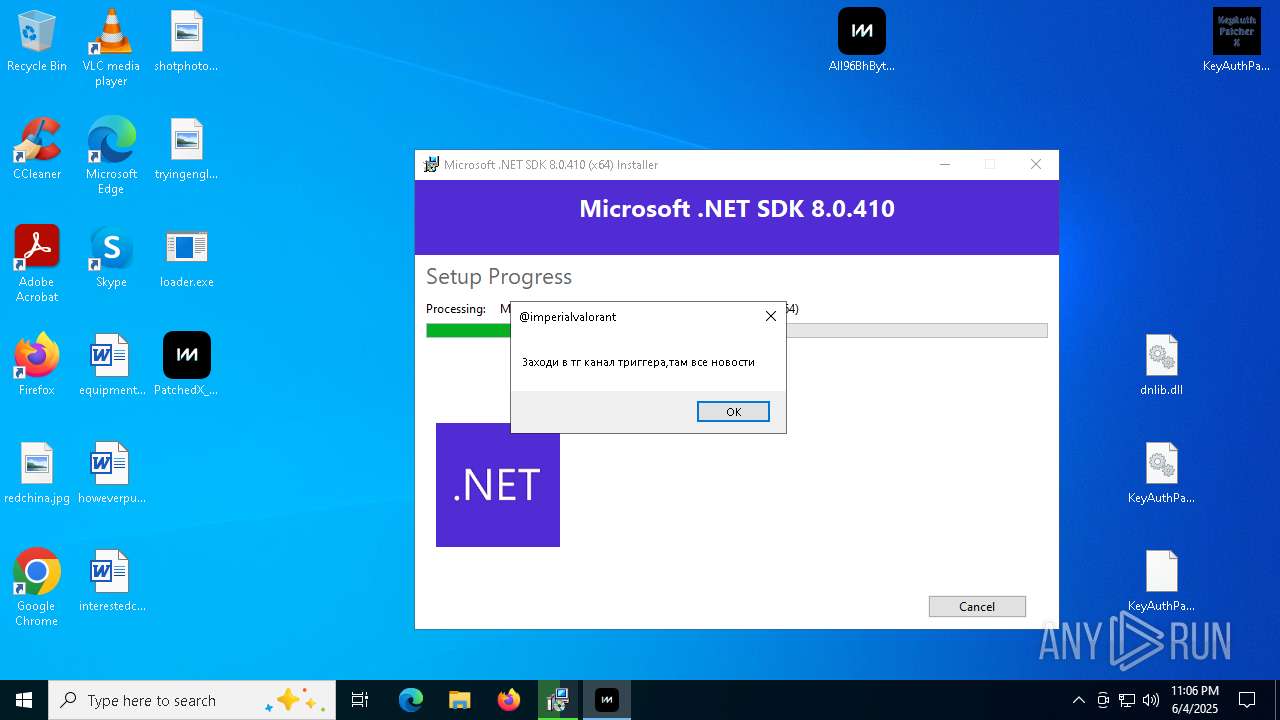The image size is (1280, 720).
Task: Launch Google Chrome desktop shortcut
Action: [37, 588]
